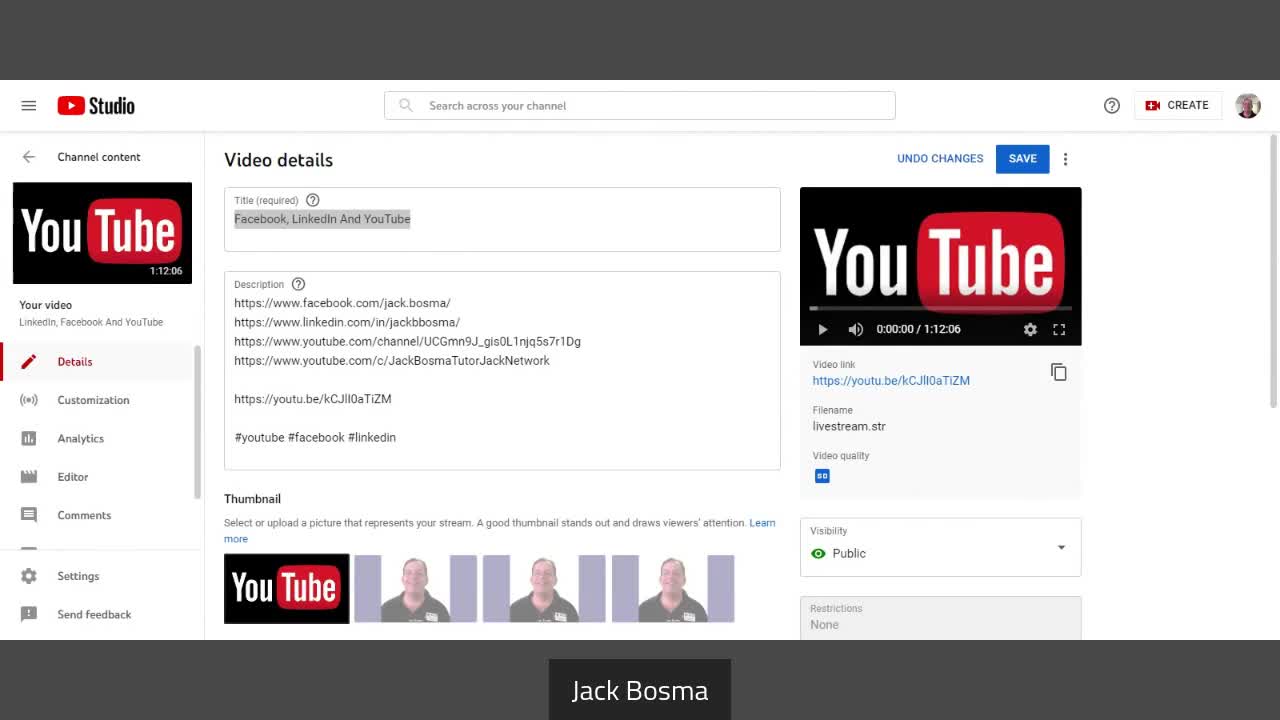
Task: Select the fourth thumbnail option
Action: pos(673,589)
